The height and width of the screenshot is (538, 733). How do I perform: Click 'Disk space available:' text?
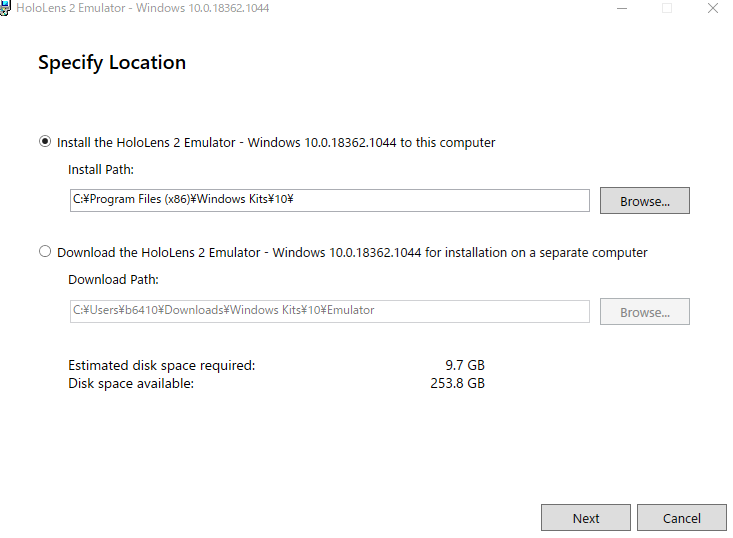click(x=131, y=383)
